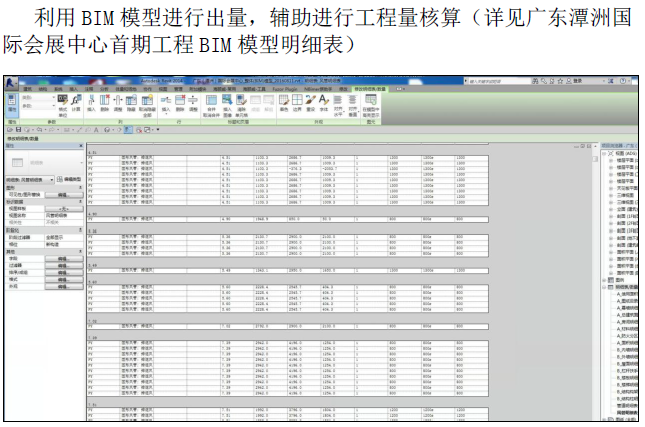Insert a column with Columns panel 插入
This screenshot has width=645, height=427.
click(91, 103)
